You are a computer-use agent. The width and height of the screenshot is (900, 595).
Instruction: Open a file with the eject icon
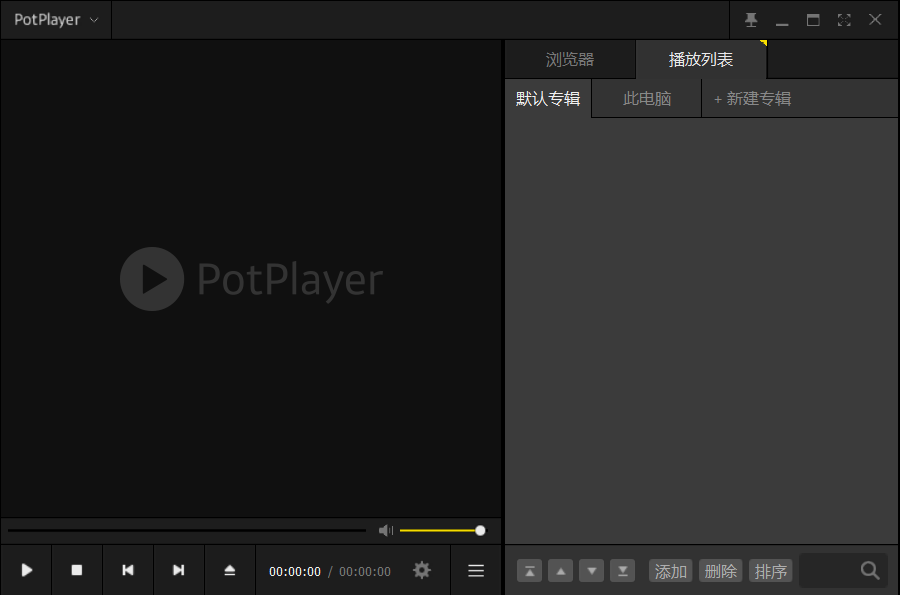(229, 570)
